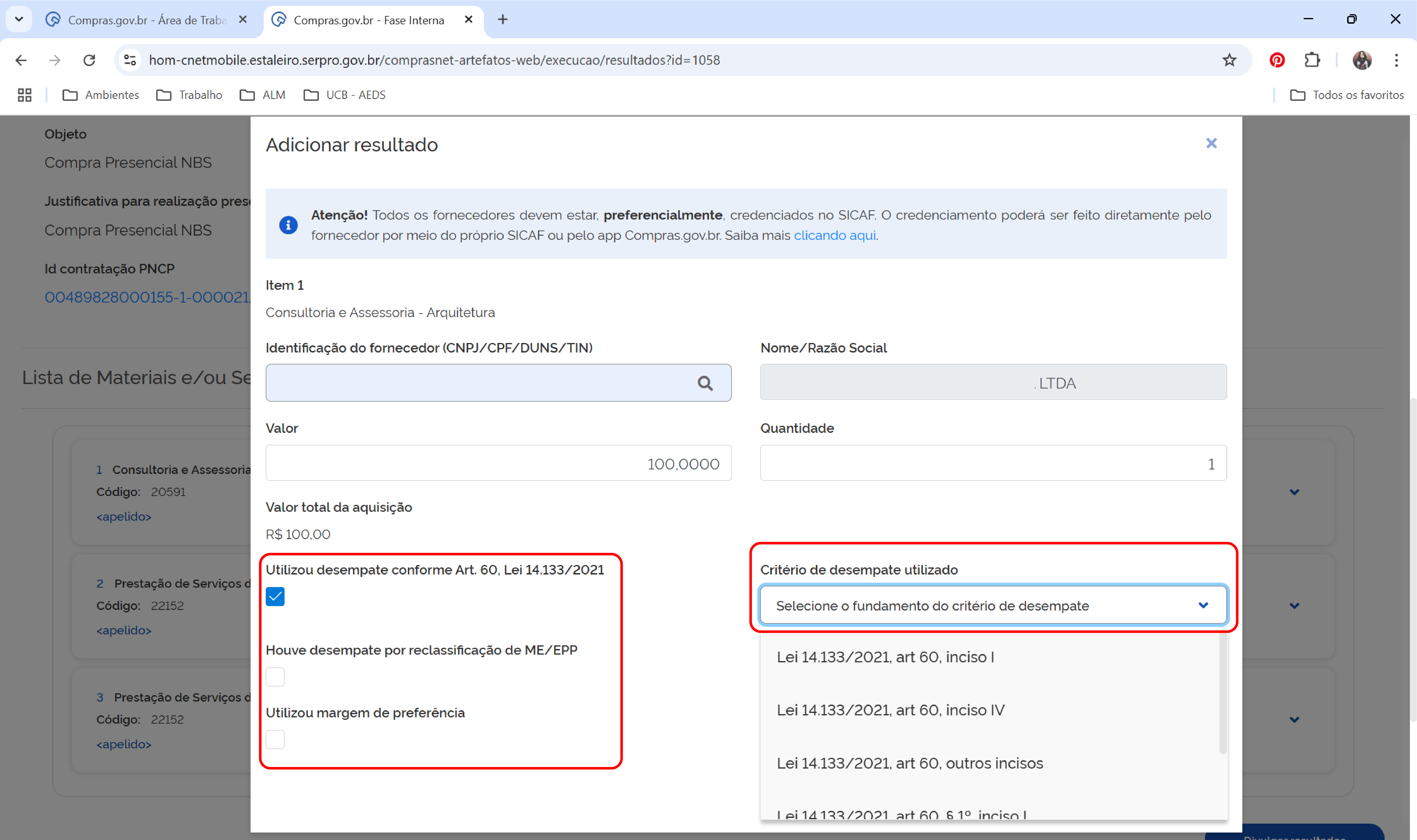This screenshot has width=1417, height=840.
Task: Check Houve desempate por reclassificação de ME/EPP
Action: [275, 677]
